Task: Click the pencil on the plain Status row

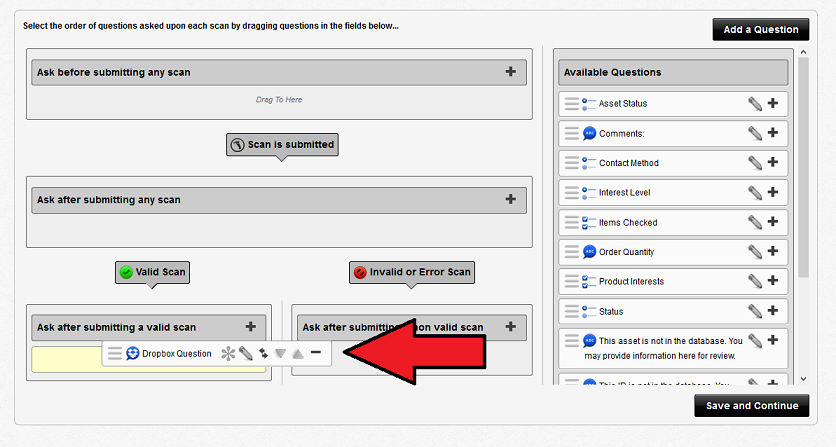Action: coord(754,310)
